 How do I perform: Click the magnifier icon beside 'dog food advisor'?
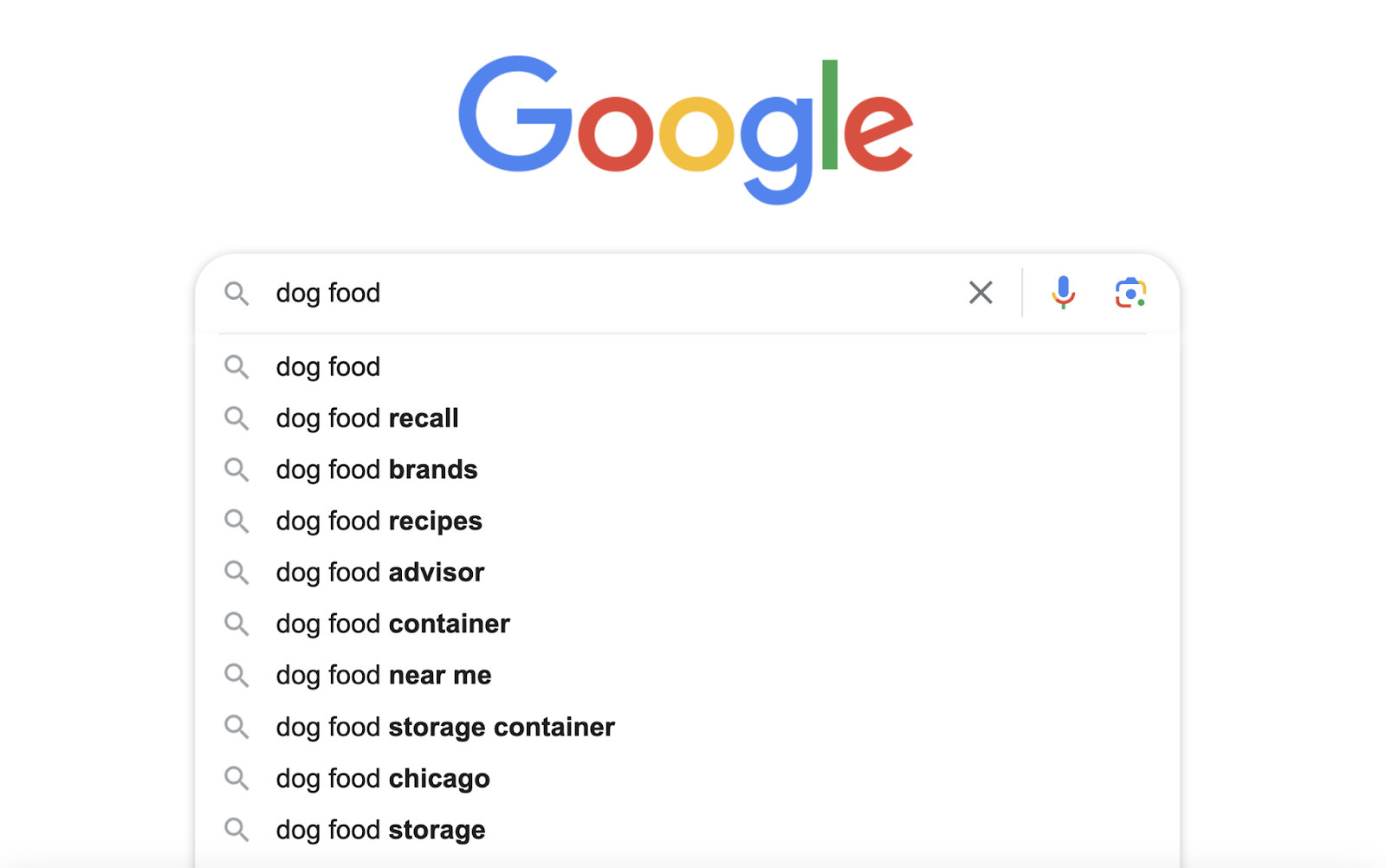click(x=236, y=572)
